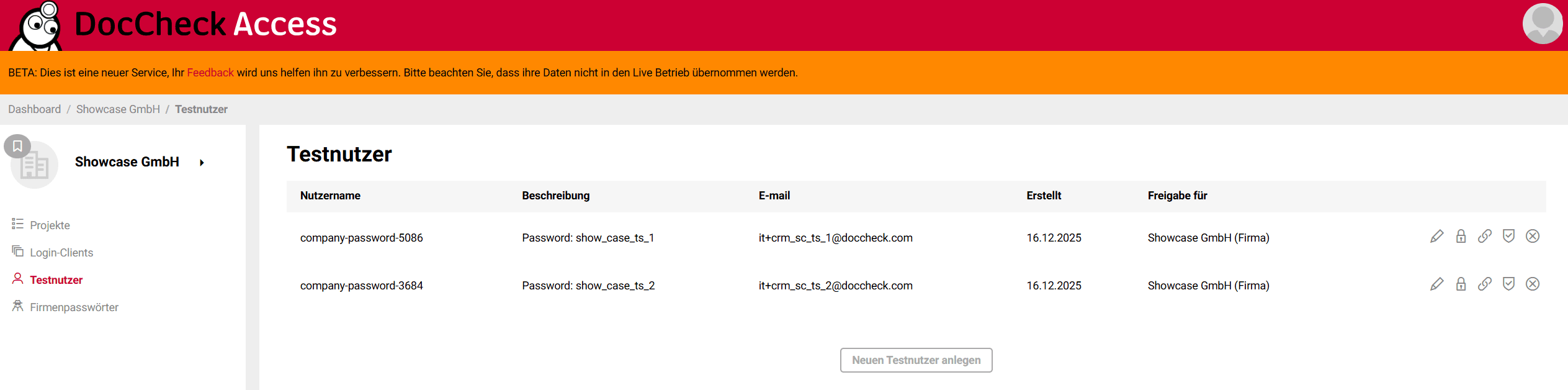Click the Firmenpasswörter icon

tap(17, 306)
